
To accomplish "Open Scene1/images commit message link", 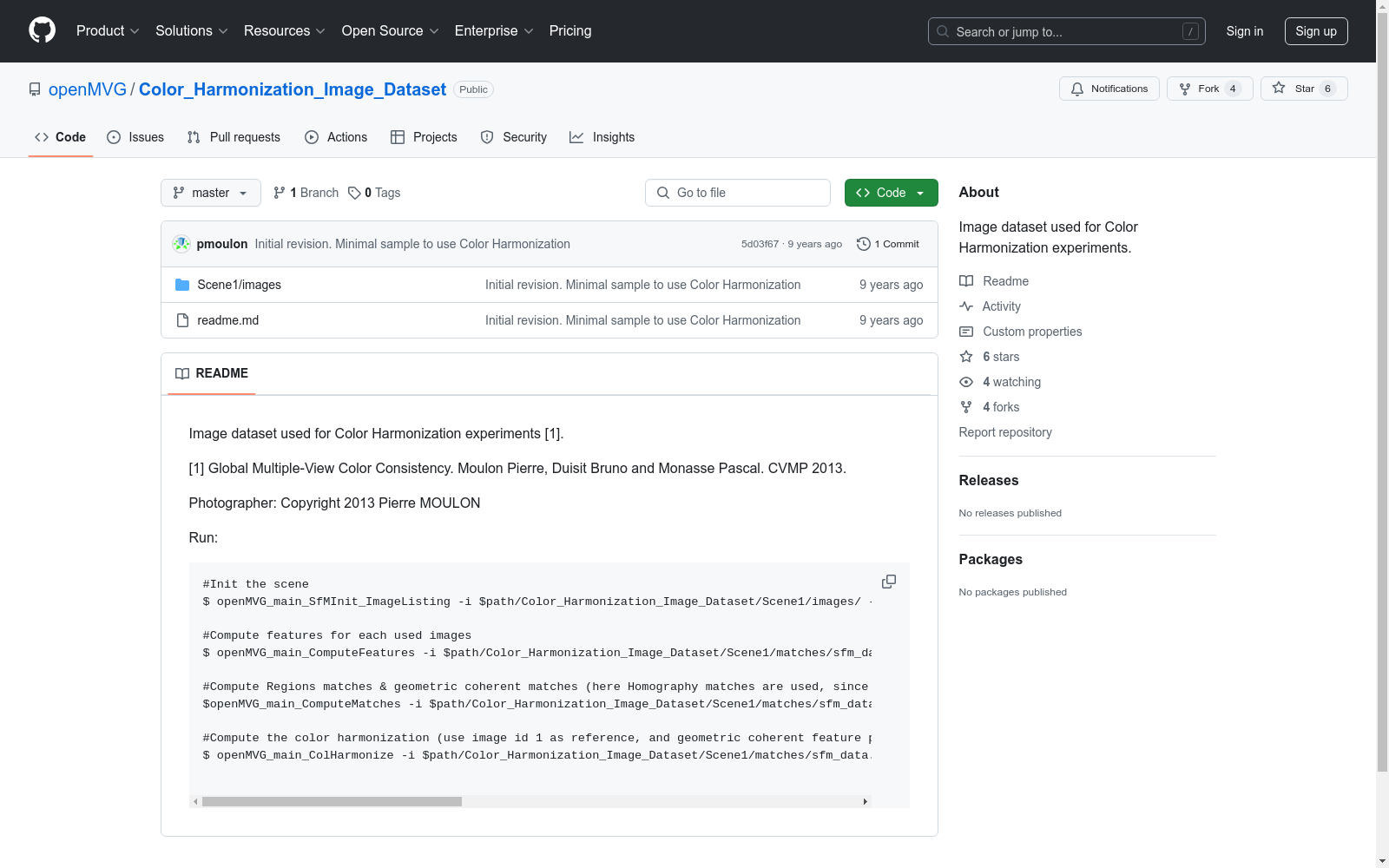I will click(642, 285).
